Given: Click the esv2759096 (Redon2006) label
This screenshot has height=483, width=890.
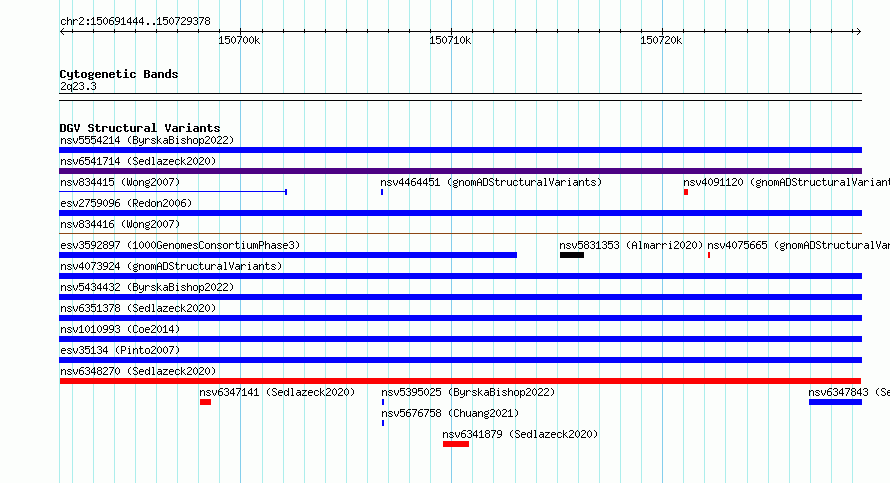Looking at the screenshot, I should (x=126, y=203).
